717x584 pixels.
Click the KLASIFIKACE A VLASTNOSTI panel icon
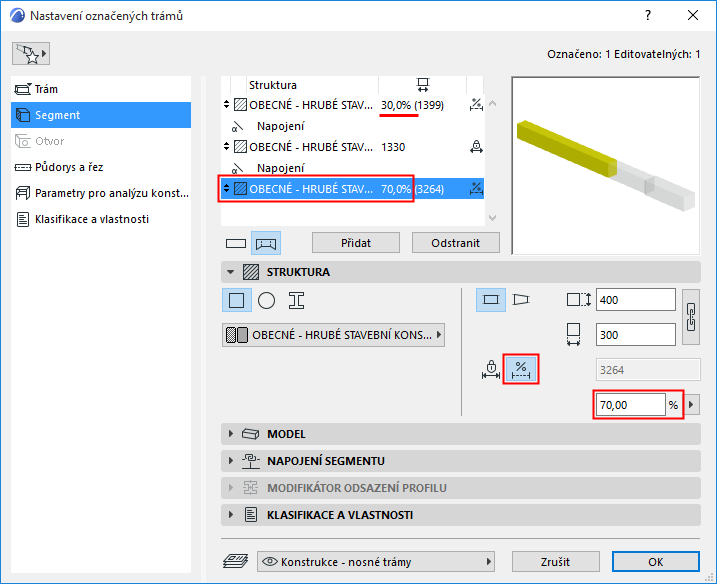pyautogui.click(x=251, y=514)
